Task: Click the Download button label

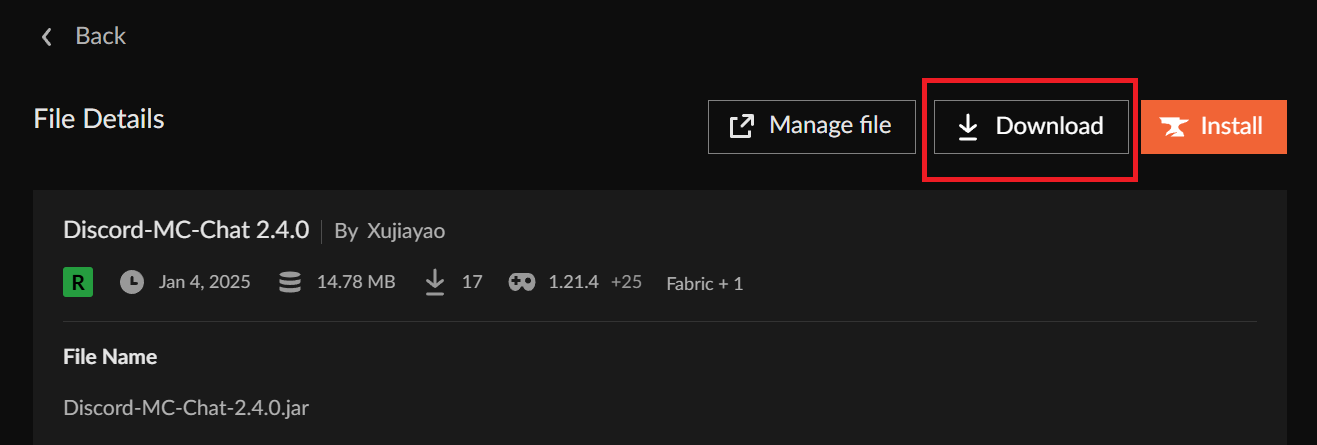Action: 1049,127
